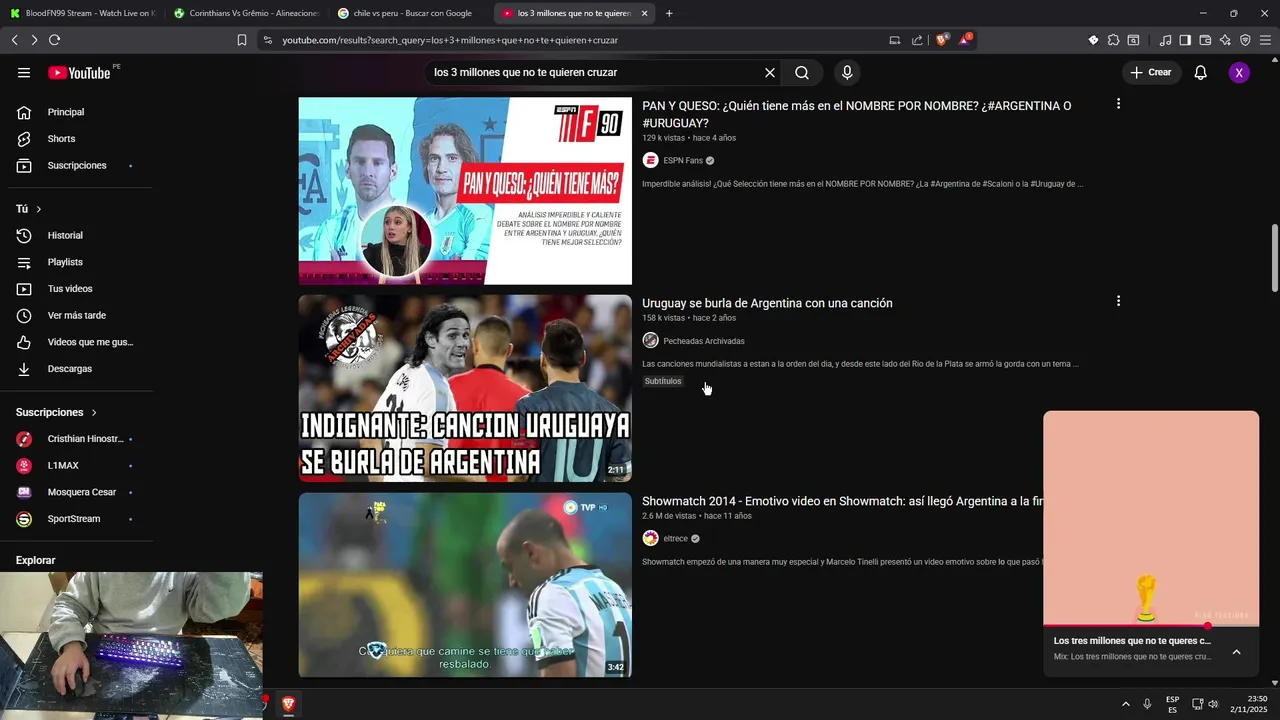The image size is (1280, 720).
Task: Bookmark this page with the bookmark icon
Action: click(x=241, y=40)
